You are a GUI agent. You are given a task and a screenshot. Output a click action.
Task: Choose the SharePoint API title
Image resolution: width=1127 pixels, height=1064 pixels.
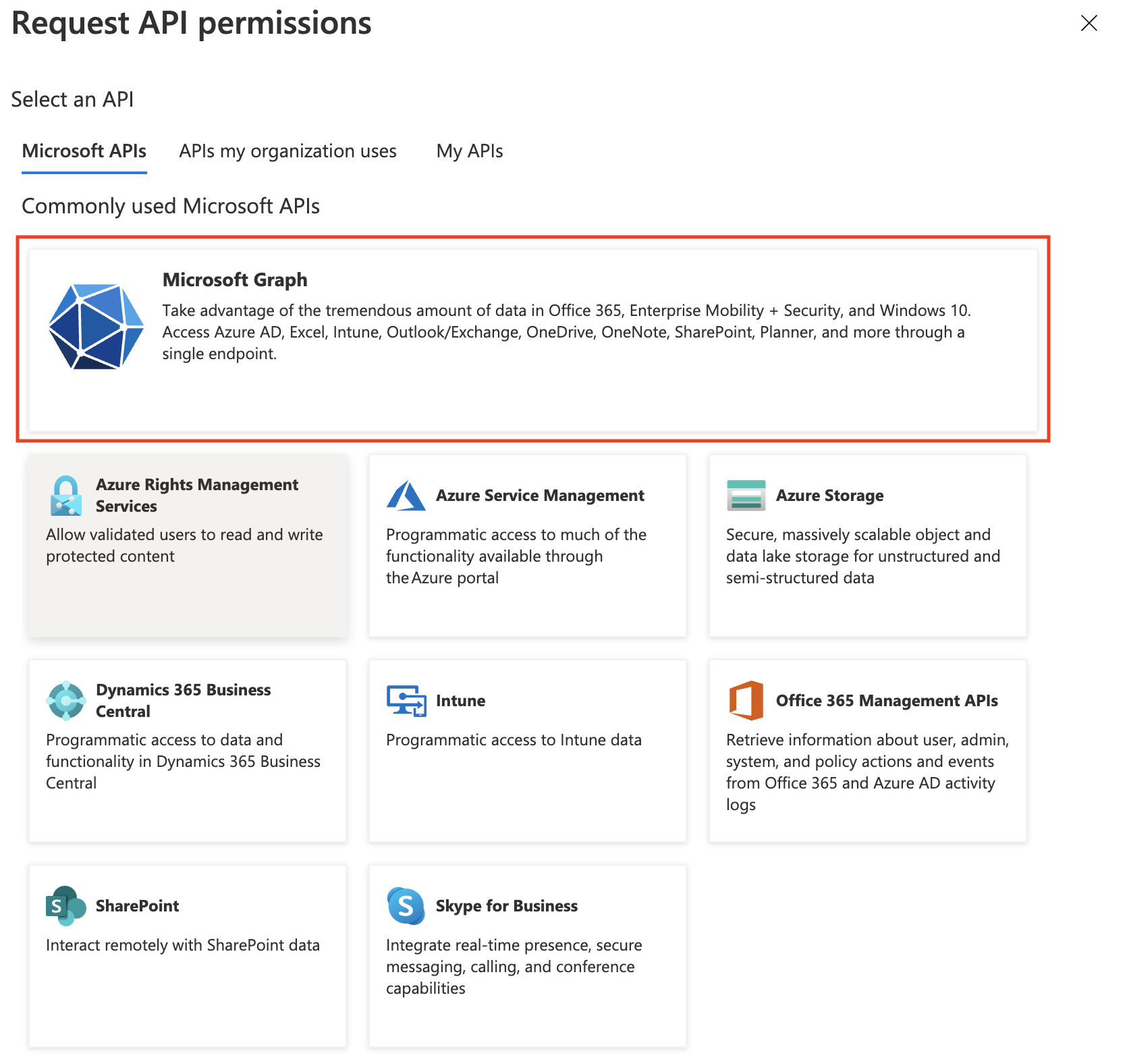(137, 906)
